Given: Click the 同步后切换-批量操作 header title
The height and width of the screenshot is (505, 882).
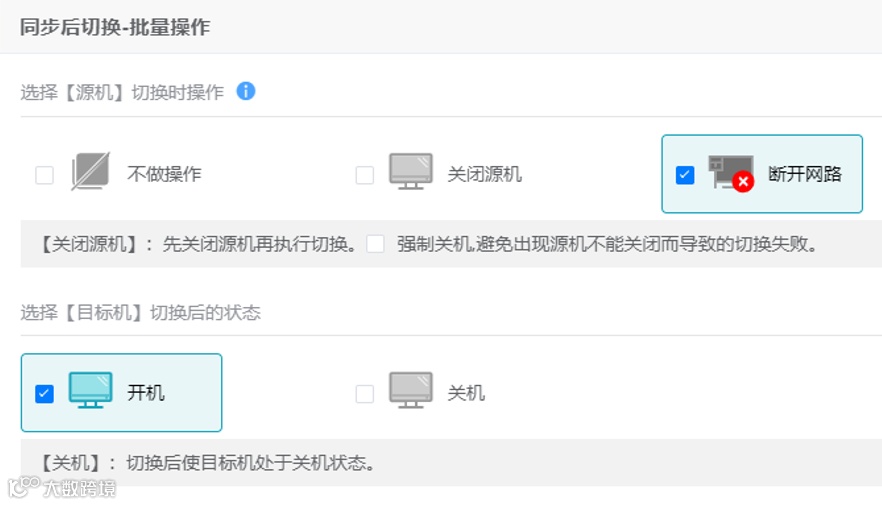Looking at the screenshot, I should 115,27.
